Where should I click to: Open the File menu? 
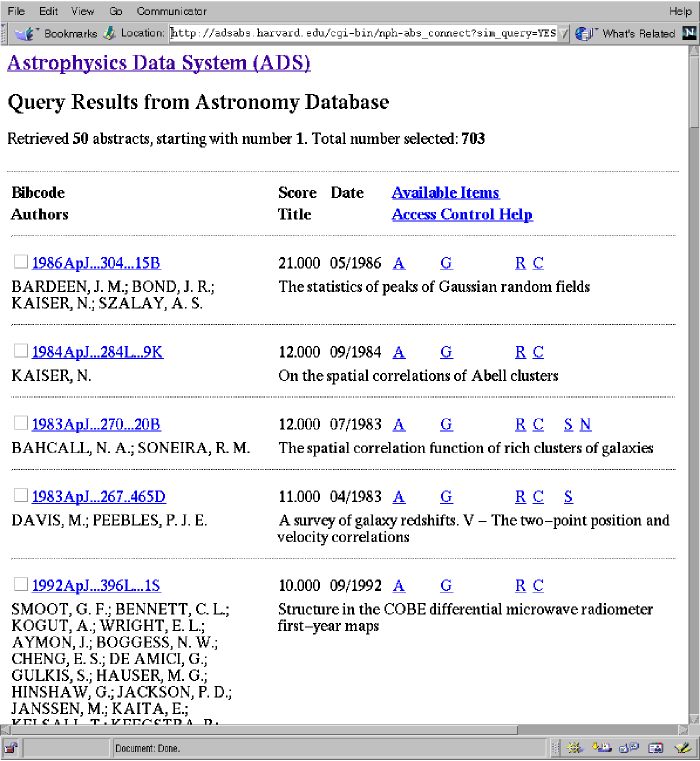(x=16, y=11)
